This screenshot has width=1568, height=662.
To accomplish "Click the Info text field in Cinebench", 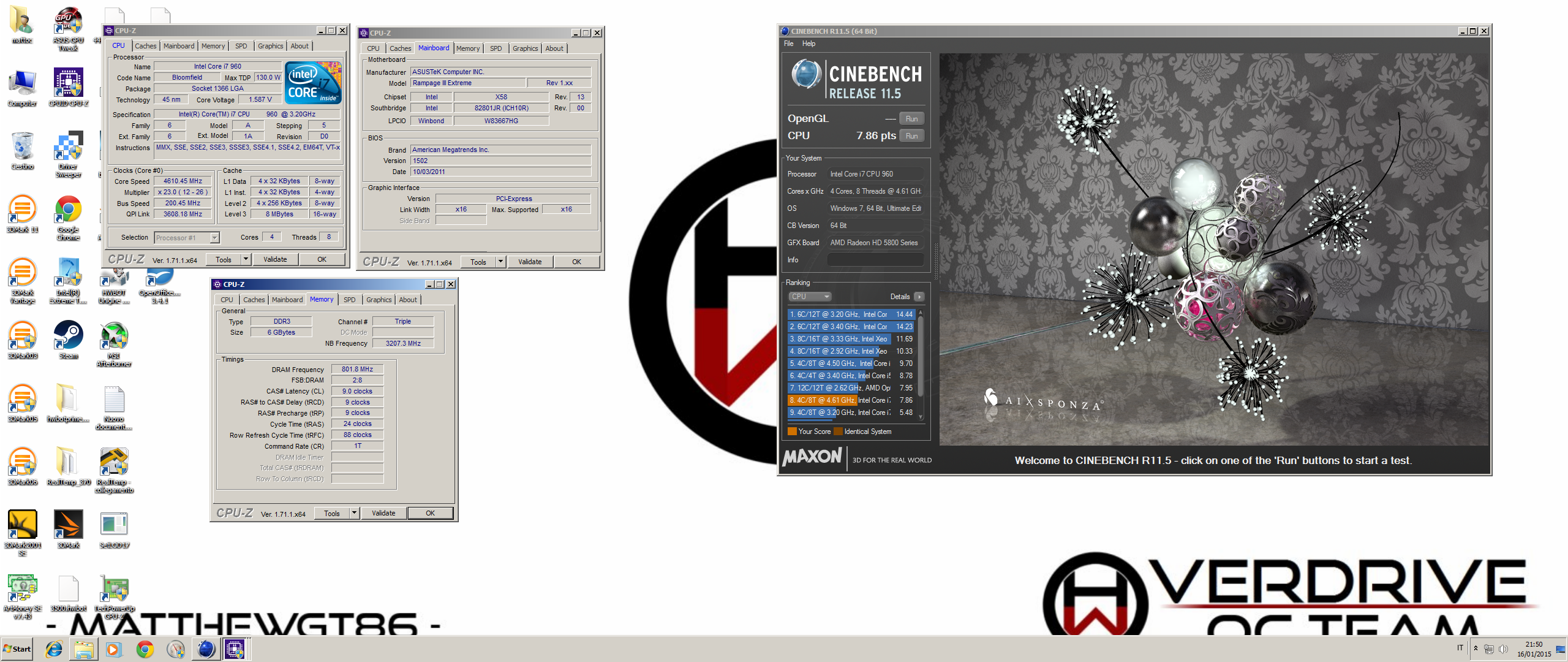I will [x=875, y=260].
